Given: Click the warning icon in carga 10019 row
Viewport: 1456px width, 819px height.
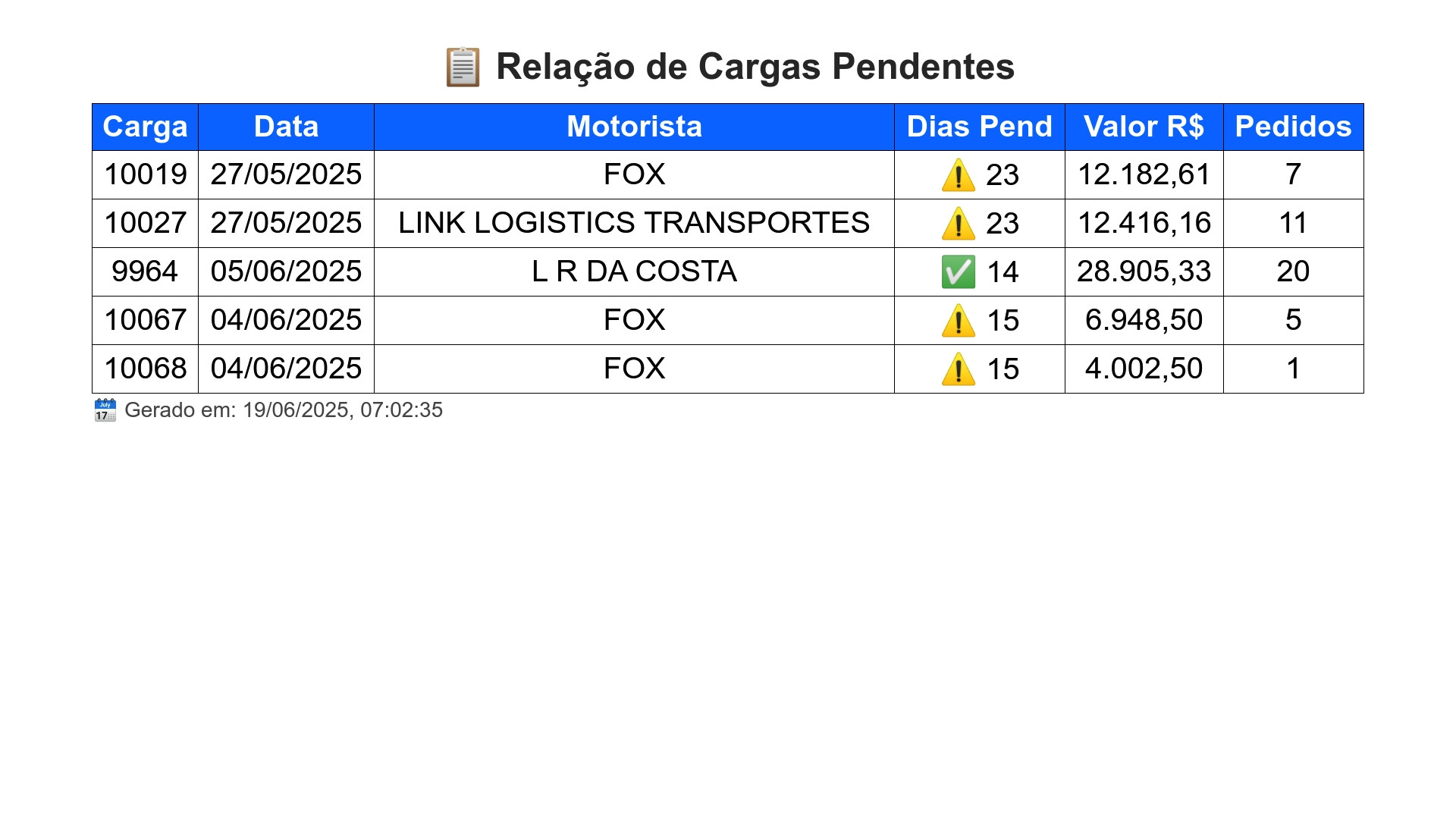Looking at the screenshot, I should pos(959,175).
